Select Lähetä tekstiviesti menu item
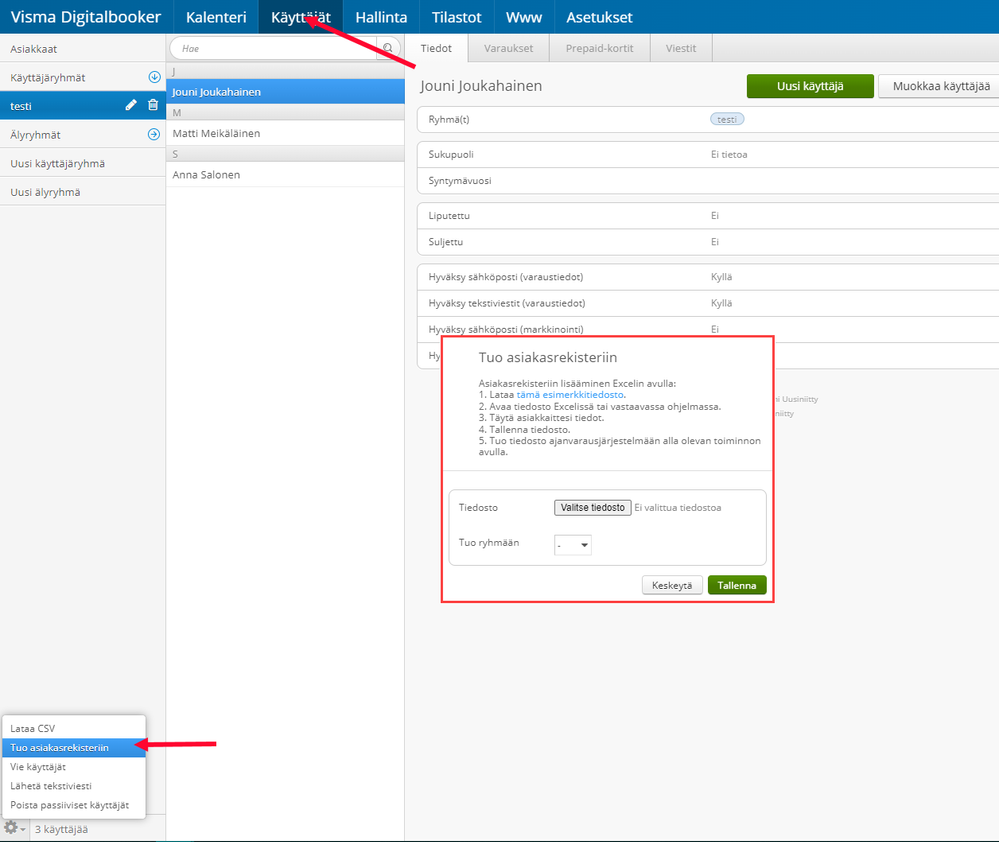Viewport: 999px width, 842px height. pyautogui.click(x=74, y=786)
